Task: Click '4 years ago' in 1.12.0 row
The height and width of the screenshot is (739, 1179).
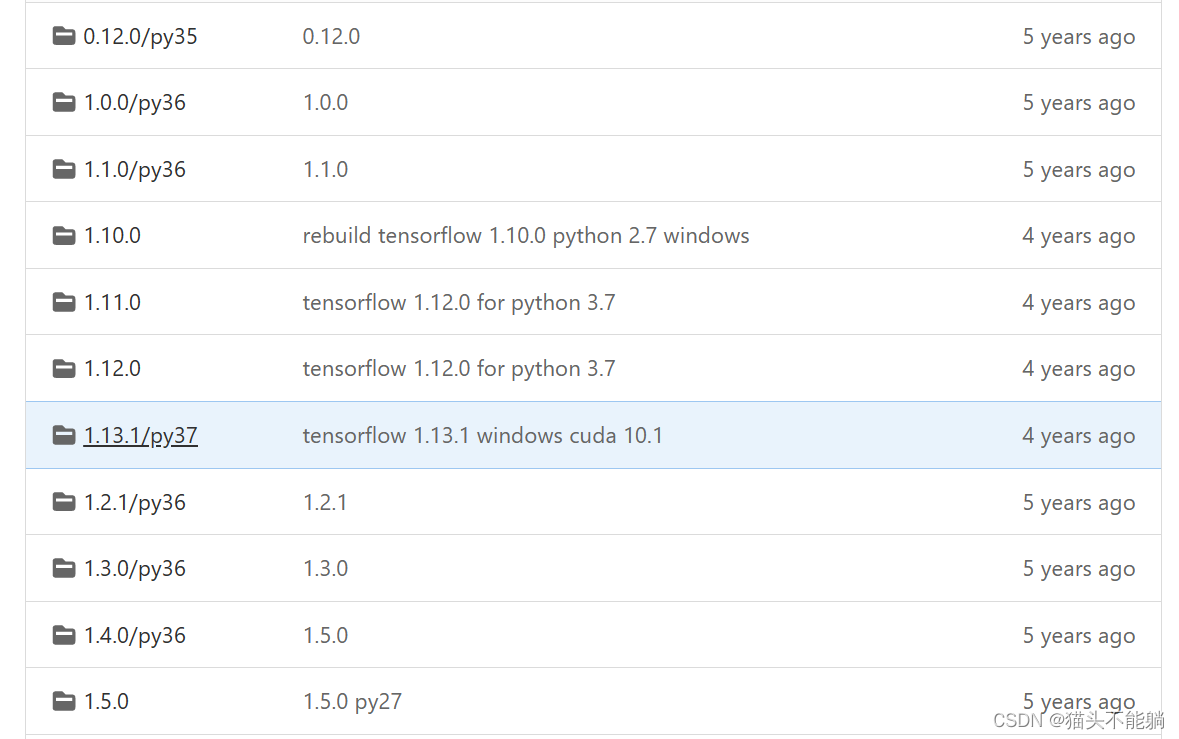Action: [1078, 369]
